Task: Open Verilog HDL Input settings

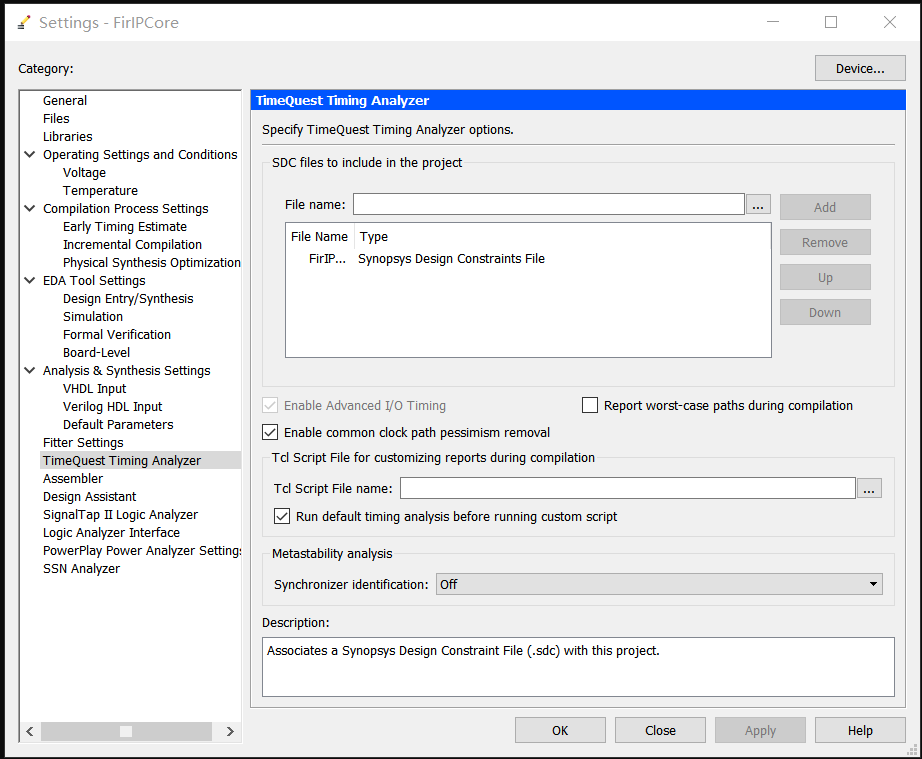Action: coord(112,407)
